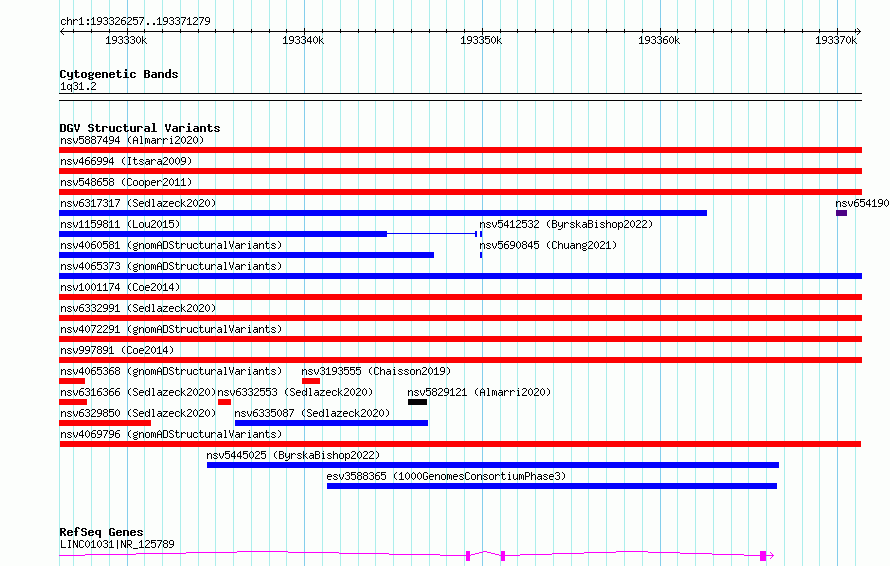Screen dimensions: 890x566
Task: Open the nsv1001174 (Coe2014) label
Action: (x=120, y=287)
